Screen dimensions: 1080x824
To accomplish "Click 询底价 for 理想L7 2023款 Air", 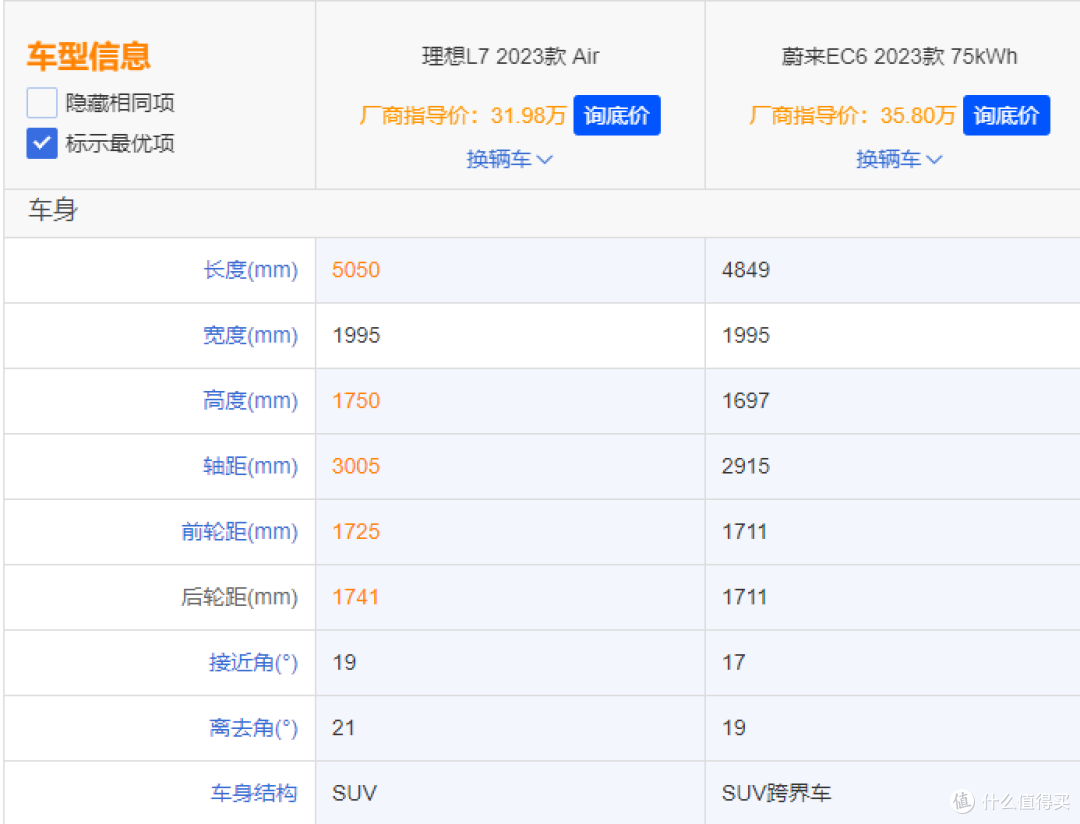I will pyautogui.click(x=616, y=115).
